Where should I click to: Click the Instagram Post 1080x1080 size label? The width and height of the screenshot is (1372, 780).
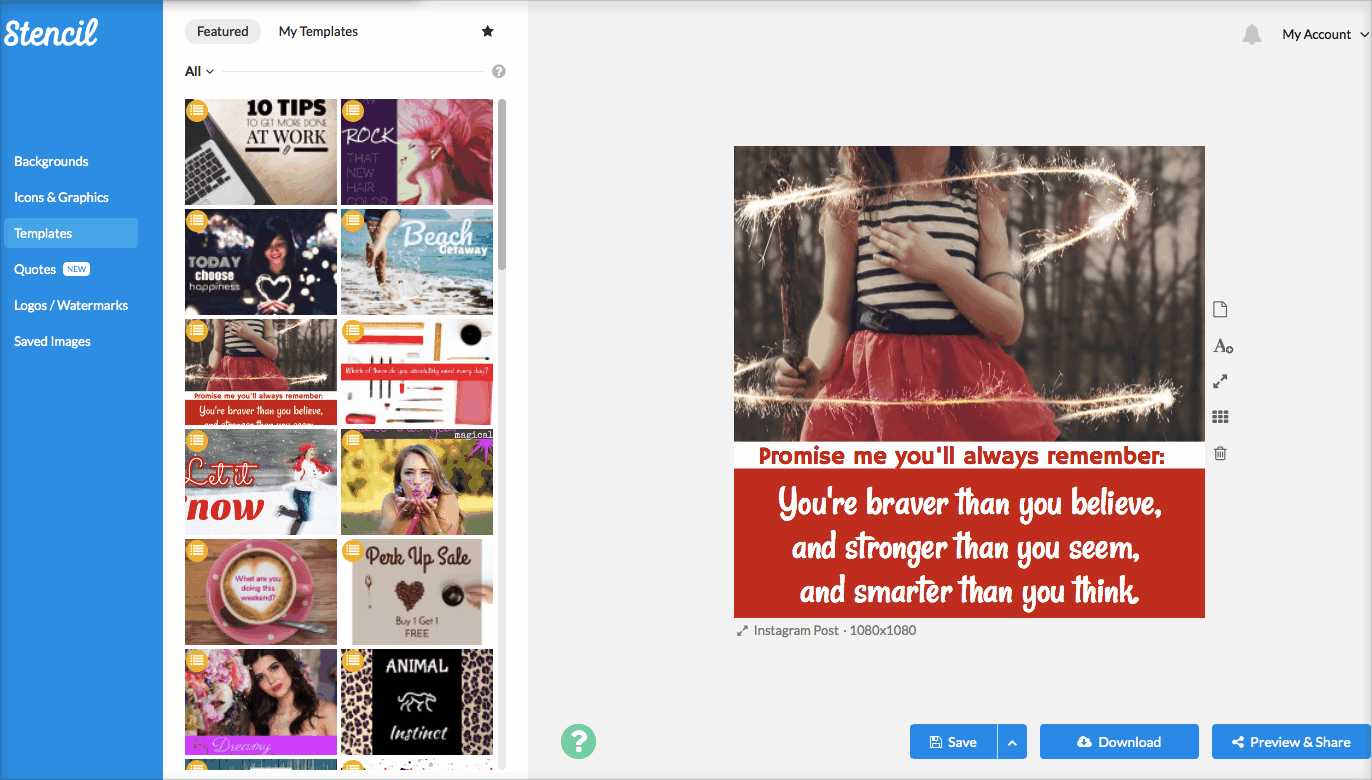pos(834,631)
